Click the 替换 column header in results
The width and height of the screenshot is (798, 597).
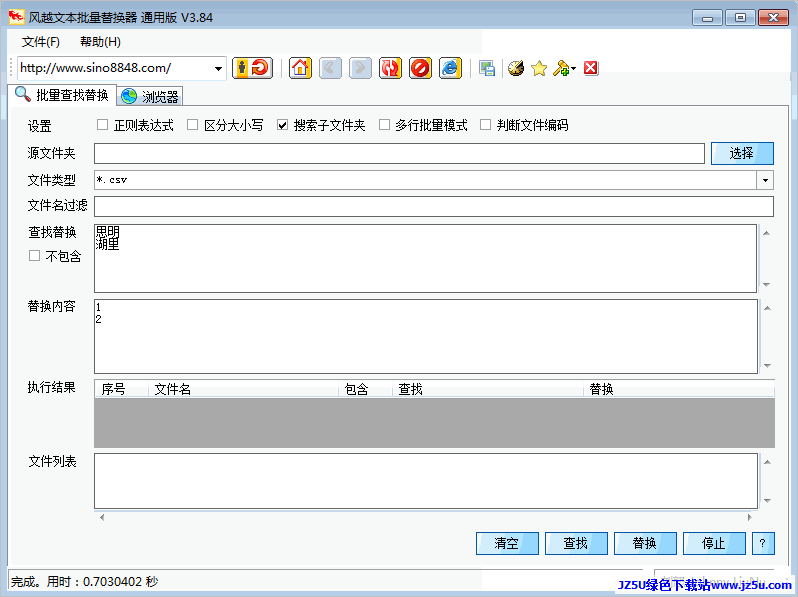point(679,389)
